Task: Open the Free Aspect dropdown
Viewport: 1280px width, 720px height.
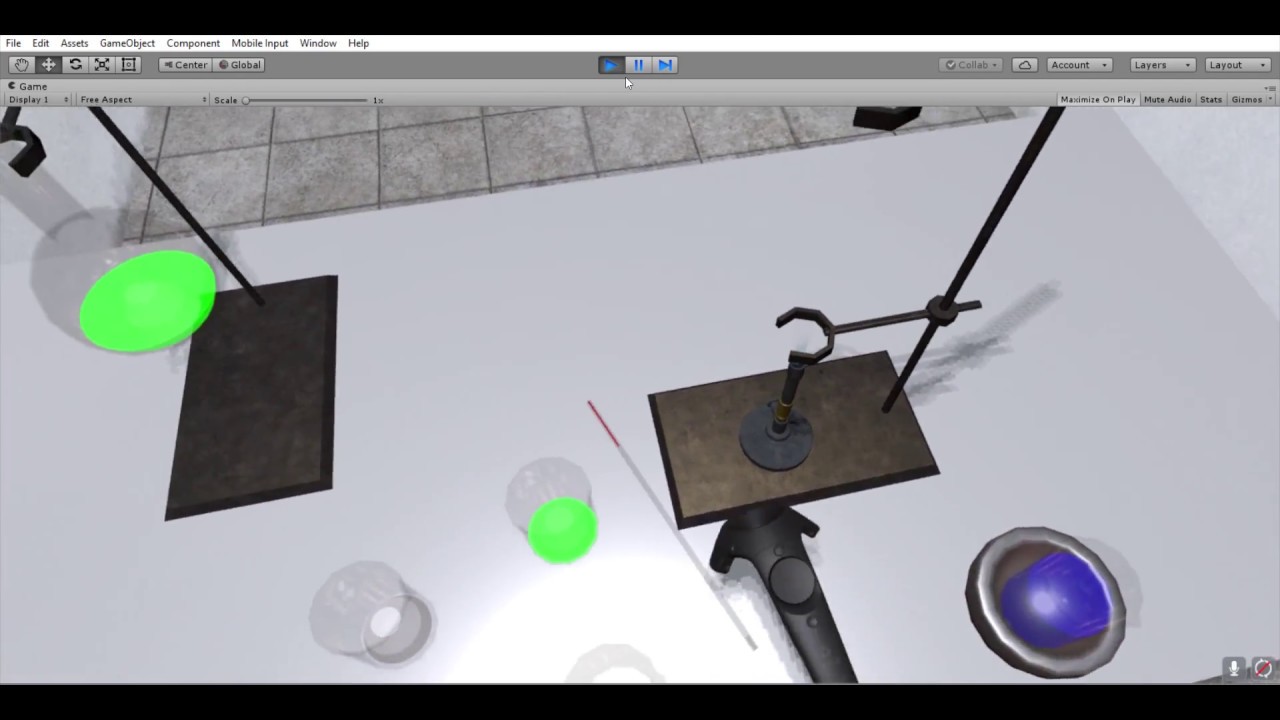Action: tap(143, 100)
